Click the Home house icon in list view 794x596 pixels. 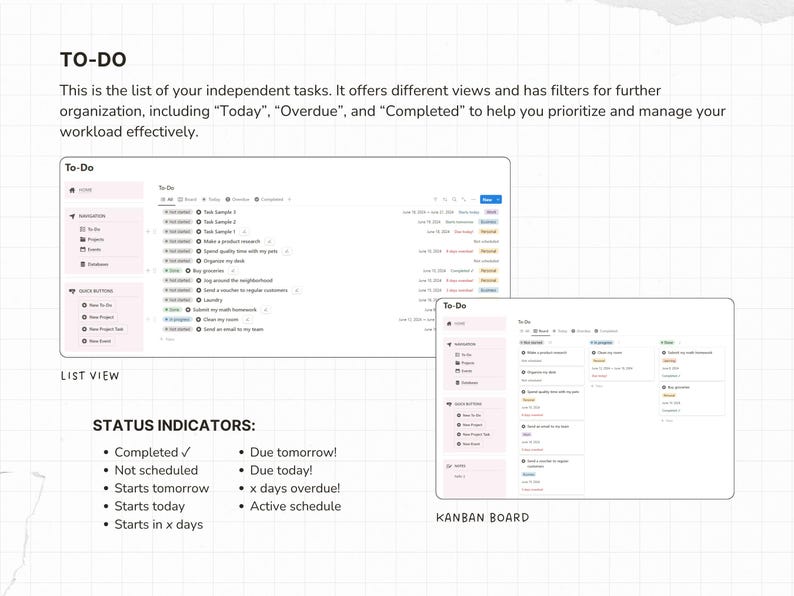72,190
